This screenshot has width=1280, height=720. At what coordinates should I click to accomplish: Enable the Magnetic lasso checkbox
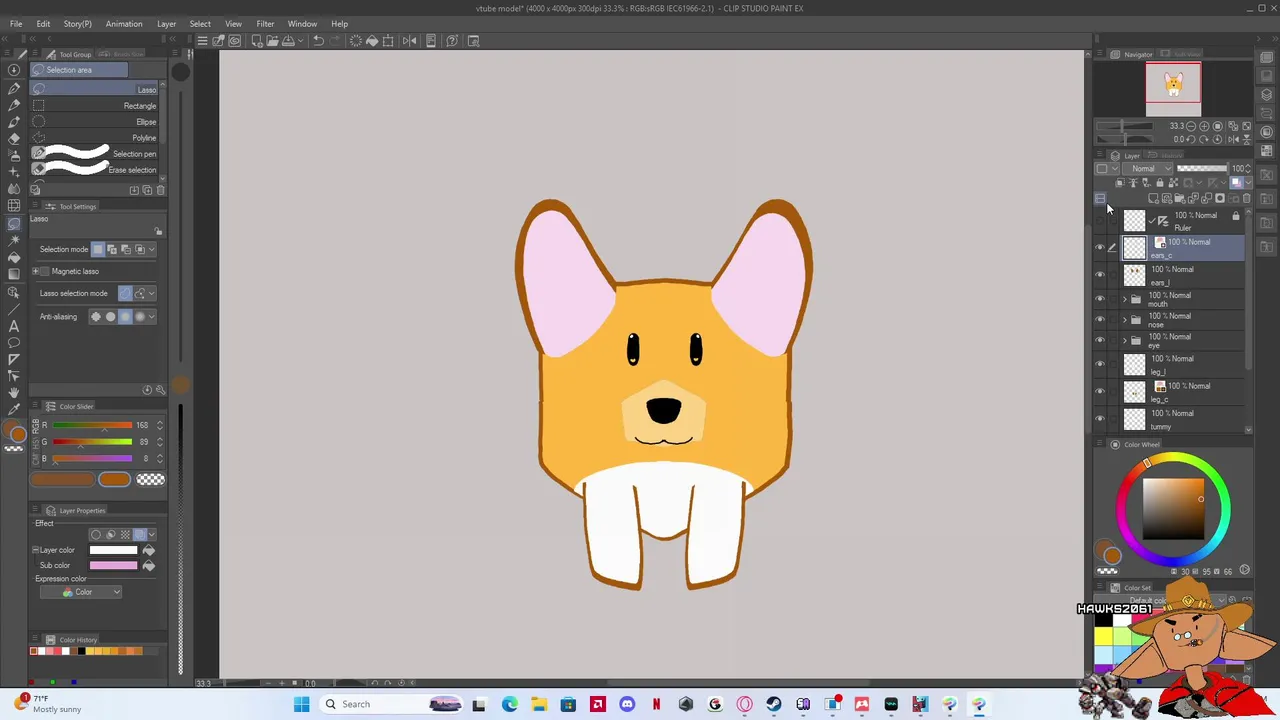coord(45,271)
